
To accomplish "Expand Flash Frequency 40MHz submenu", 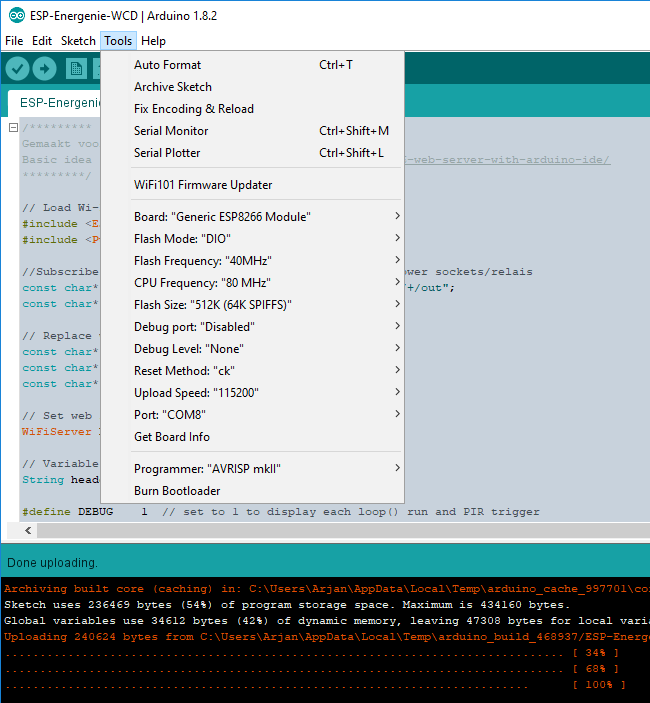I will coord(252,260).
